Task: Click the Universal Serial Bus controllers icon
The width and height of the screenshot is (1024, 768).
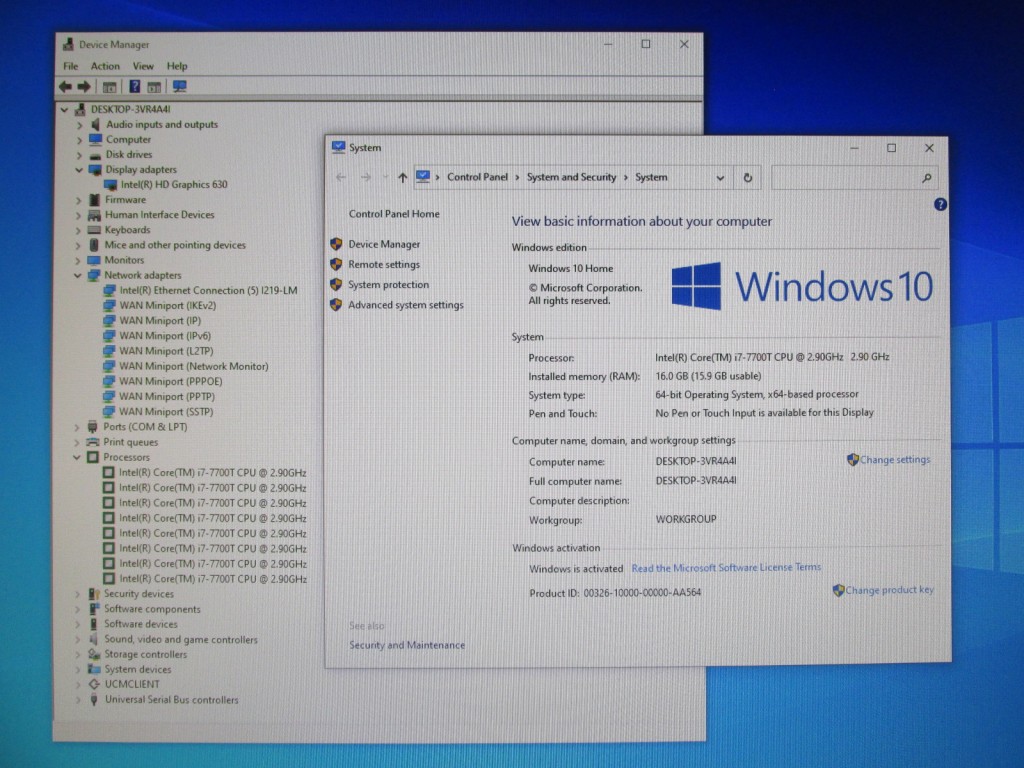Action: tap(94, 699)
